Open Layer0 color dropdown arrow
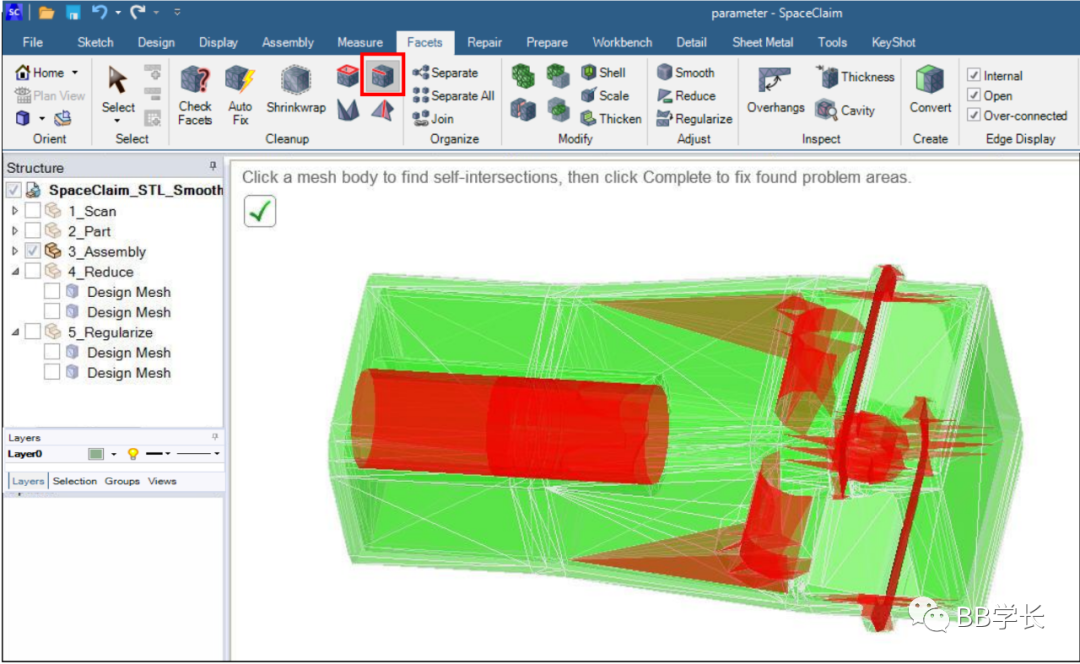Image resolution: width=1080 pixels, height=664 pixels. pyautogui.click(x=114, y=454)
